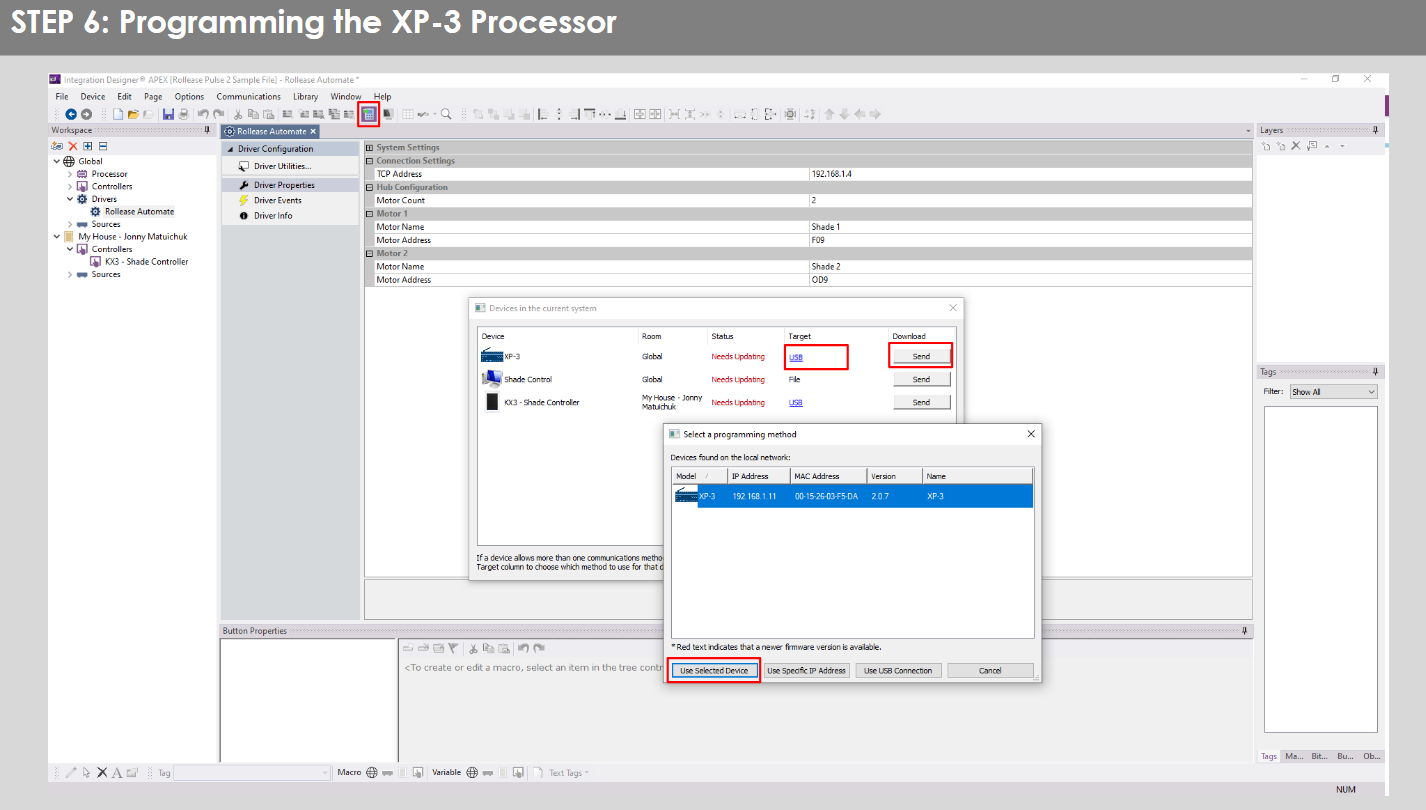This screenshot has height=810, width=1426.
Task: Select KX3 - Shade Controller in workspace tree
Action: [146, 262]
